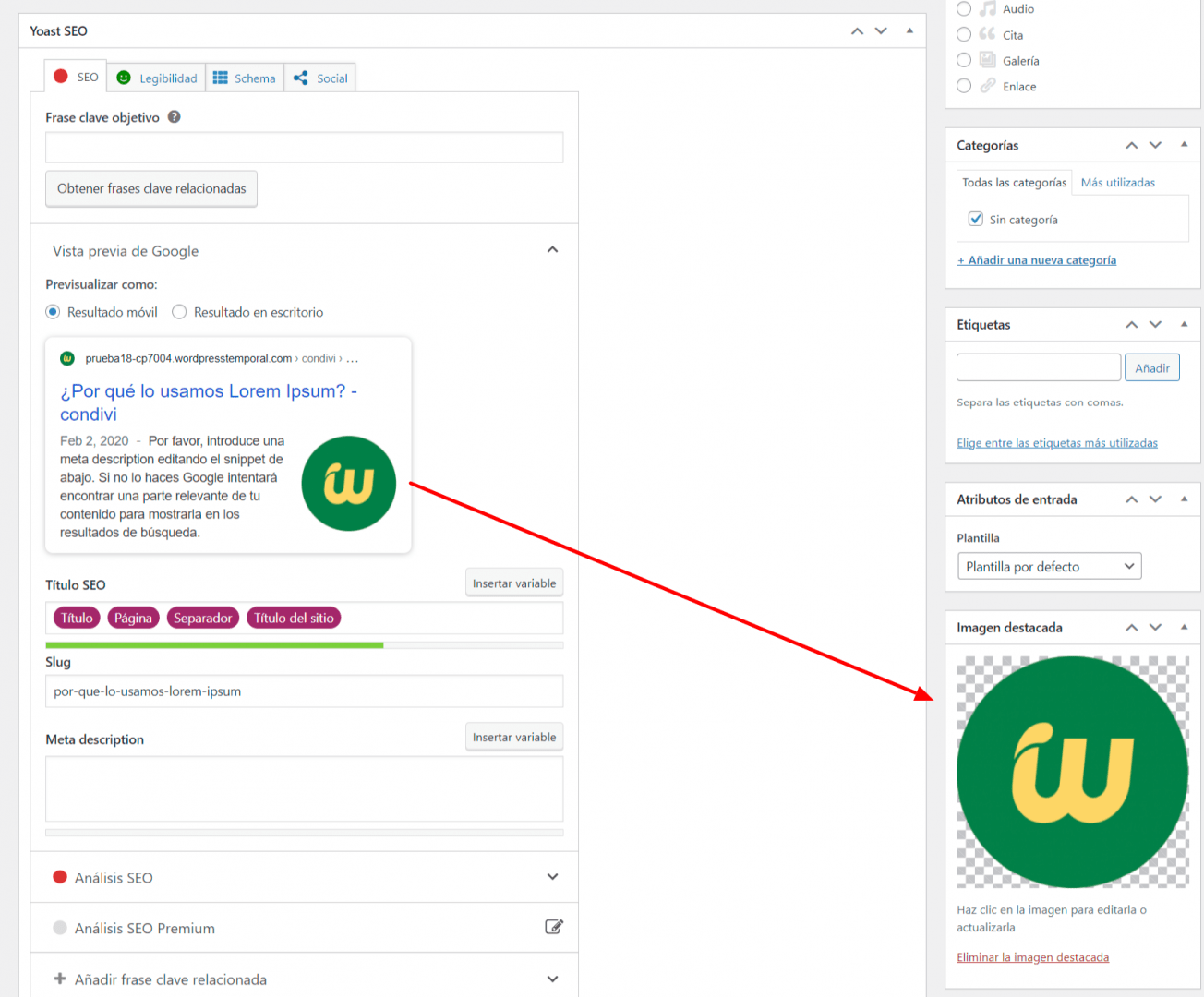This screenshot has width=1204, height=997.
Task: Click the Añadir tag button
Action: (1152, 367)
